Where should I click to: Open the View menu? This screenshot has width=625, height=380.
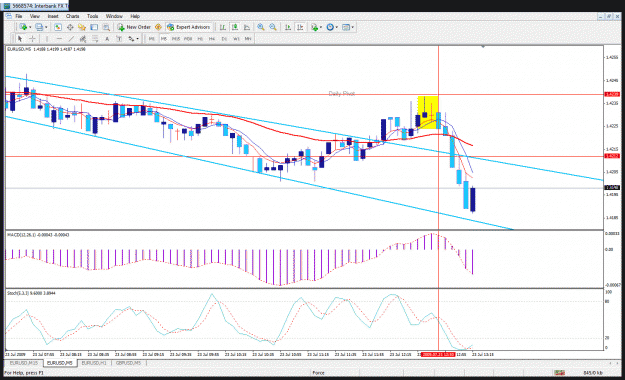point(35,16)
